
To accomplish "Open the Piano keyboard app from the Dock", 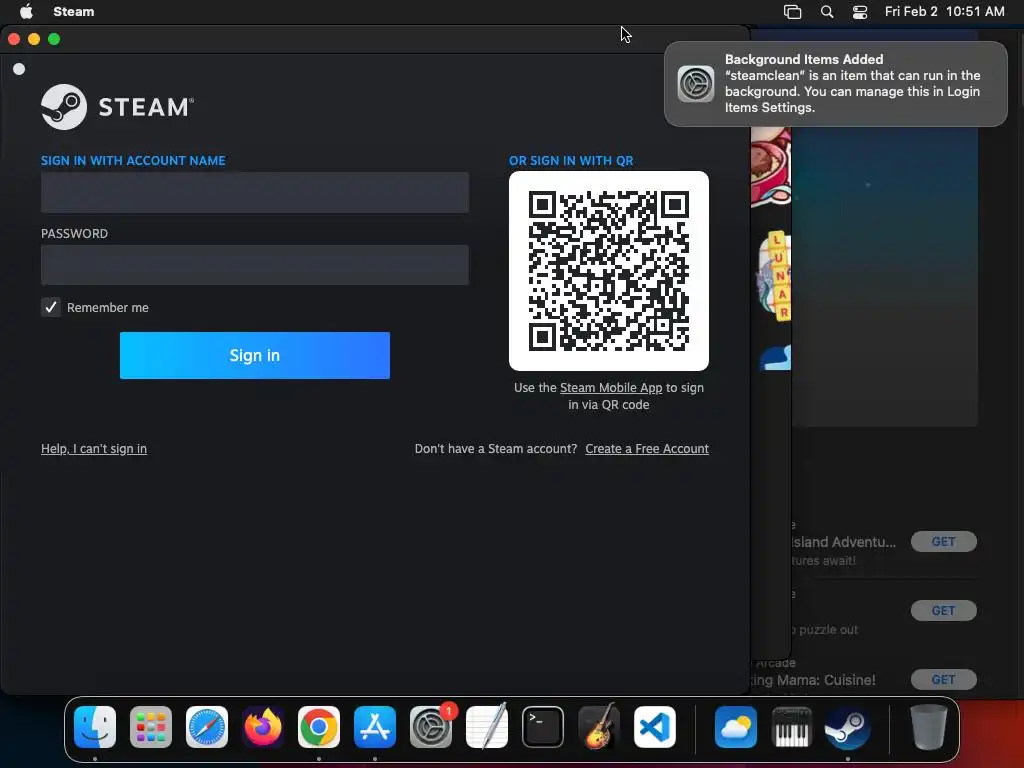I will click(x=792, y=727).
